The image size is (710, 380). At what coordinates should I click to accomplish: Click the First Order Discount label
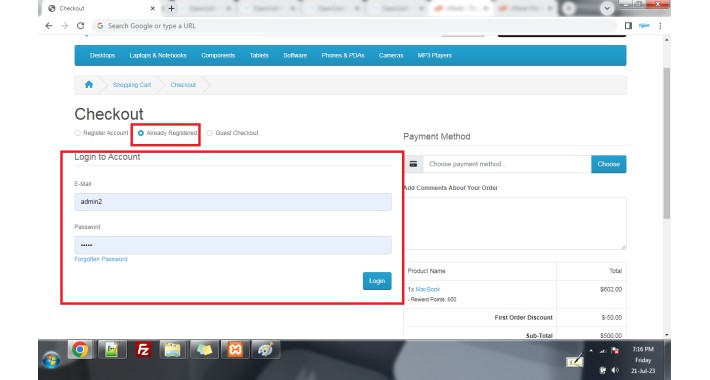523,317
